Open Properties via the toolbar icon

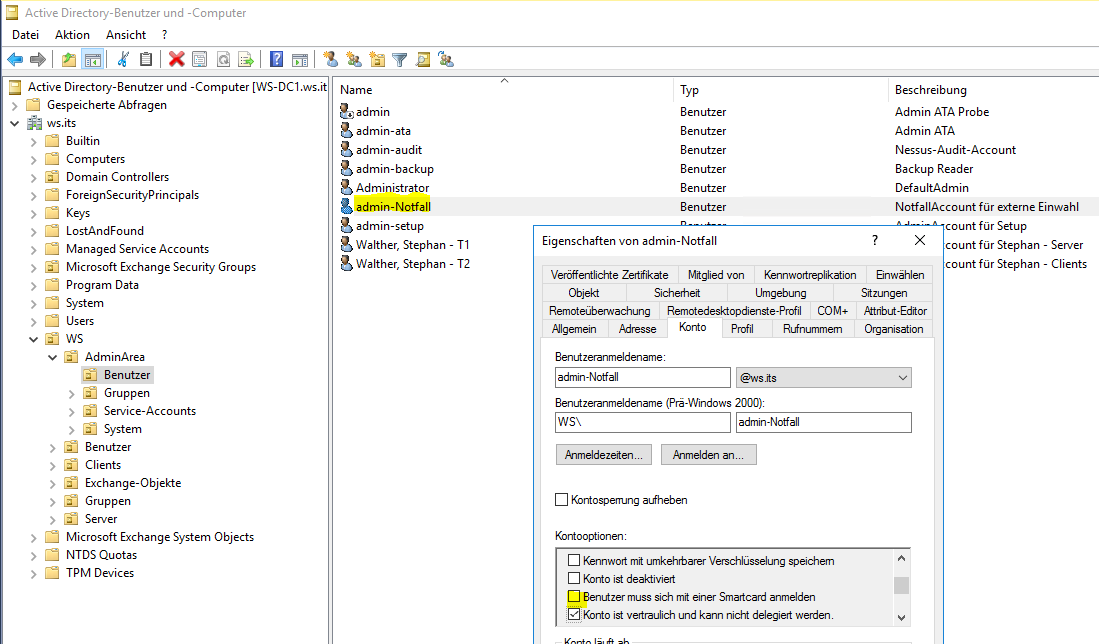200,60
